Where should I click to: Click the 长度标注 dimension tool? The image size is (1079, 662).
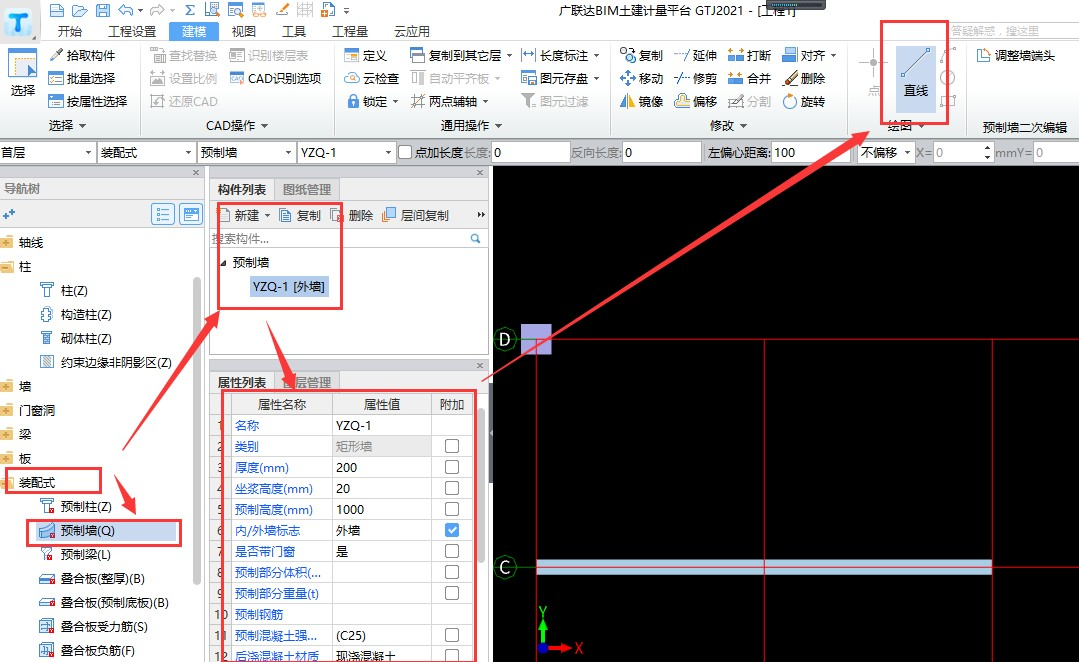pos(559,55)
